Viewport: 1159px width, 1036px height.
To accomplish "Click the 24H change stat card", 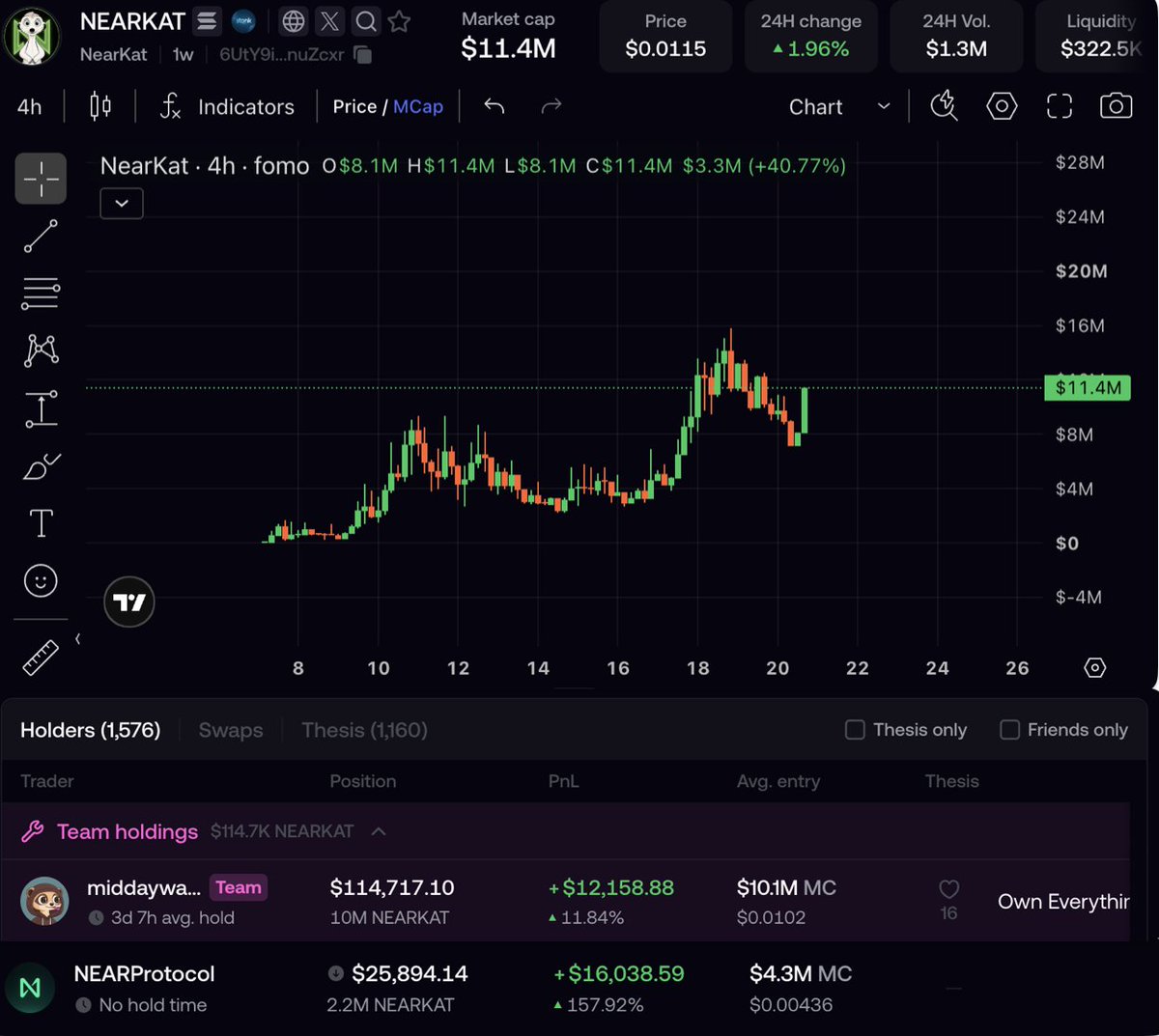I will tap(810, 37).
